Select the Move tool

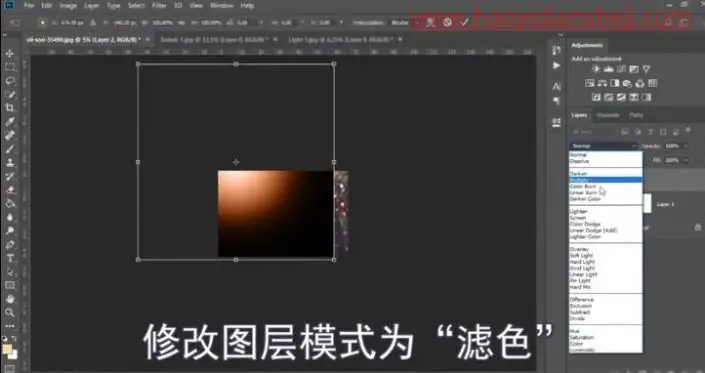point(9,54)
